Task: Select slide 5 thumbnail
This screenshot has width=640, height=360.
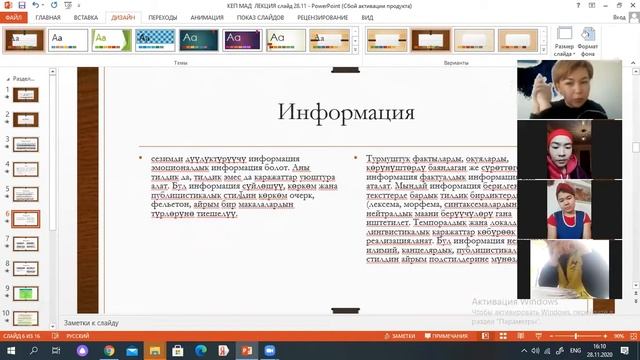Action: click(26, 194)
